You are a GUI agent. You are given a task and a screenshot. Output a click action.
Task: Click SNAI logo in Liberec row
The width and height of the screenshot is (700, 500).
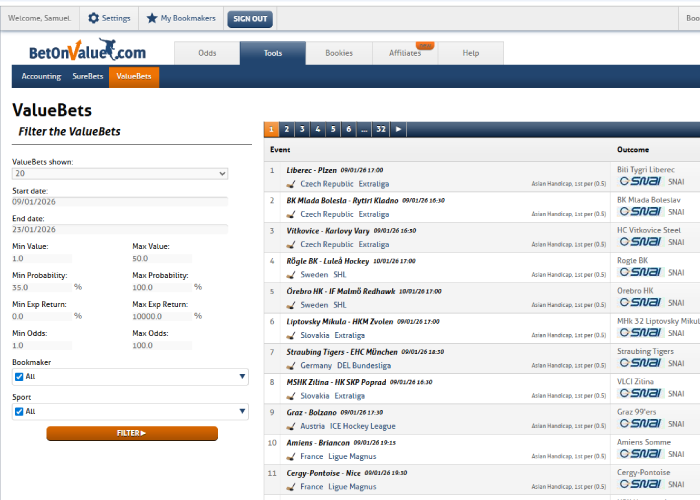click(x=641, y=181)
